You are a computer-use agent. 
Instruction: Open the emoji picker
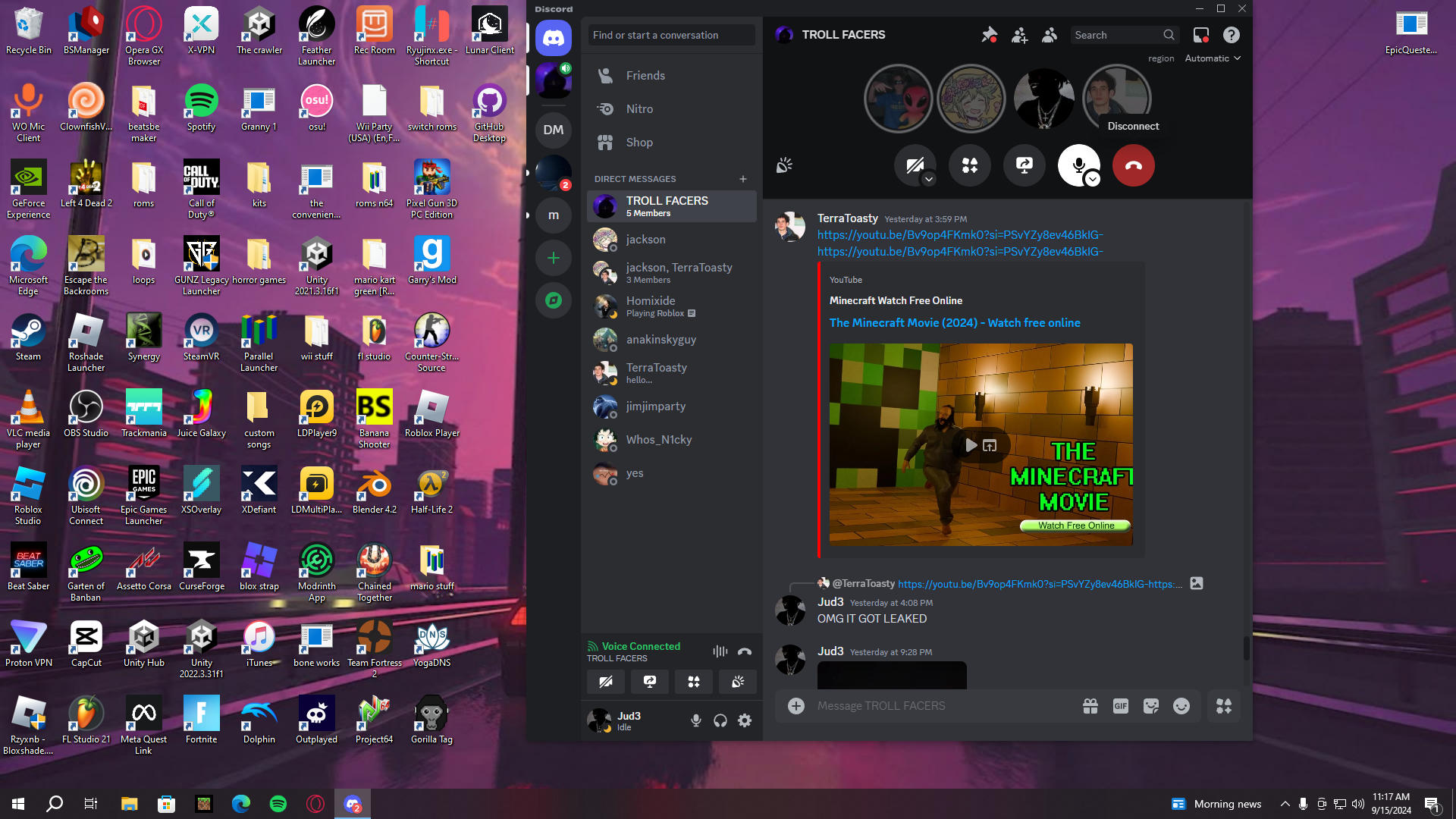tap(1181, 706)
